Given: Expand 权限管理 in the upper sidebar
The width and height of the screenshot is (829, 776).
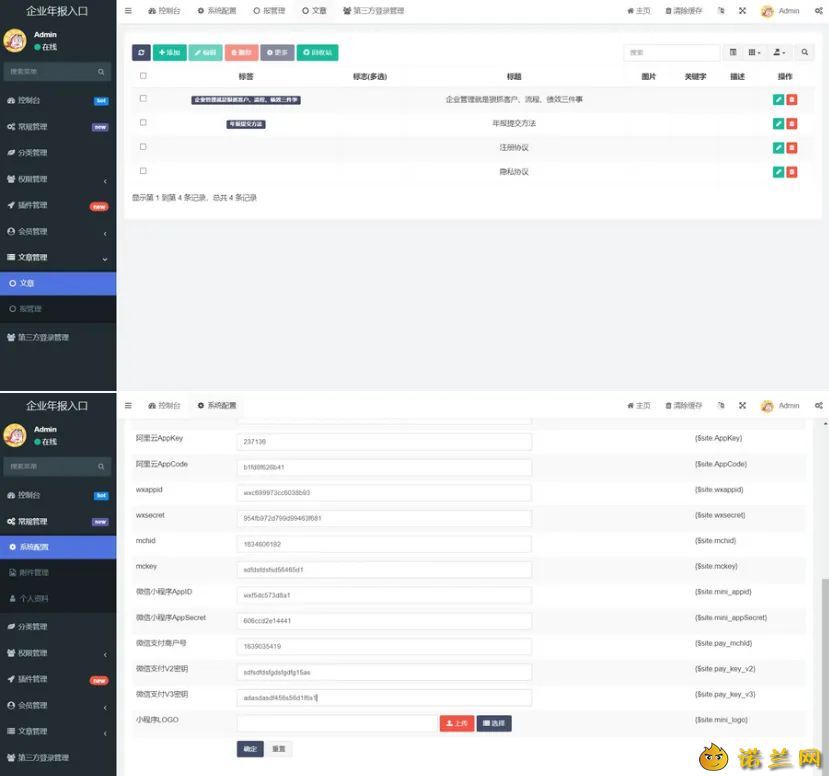Looking at the screenshot, I should click(58, 179).
